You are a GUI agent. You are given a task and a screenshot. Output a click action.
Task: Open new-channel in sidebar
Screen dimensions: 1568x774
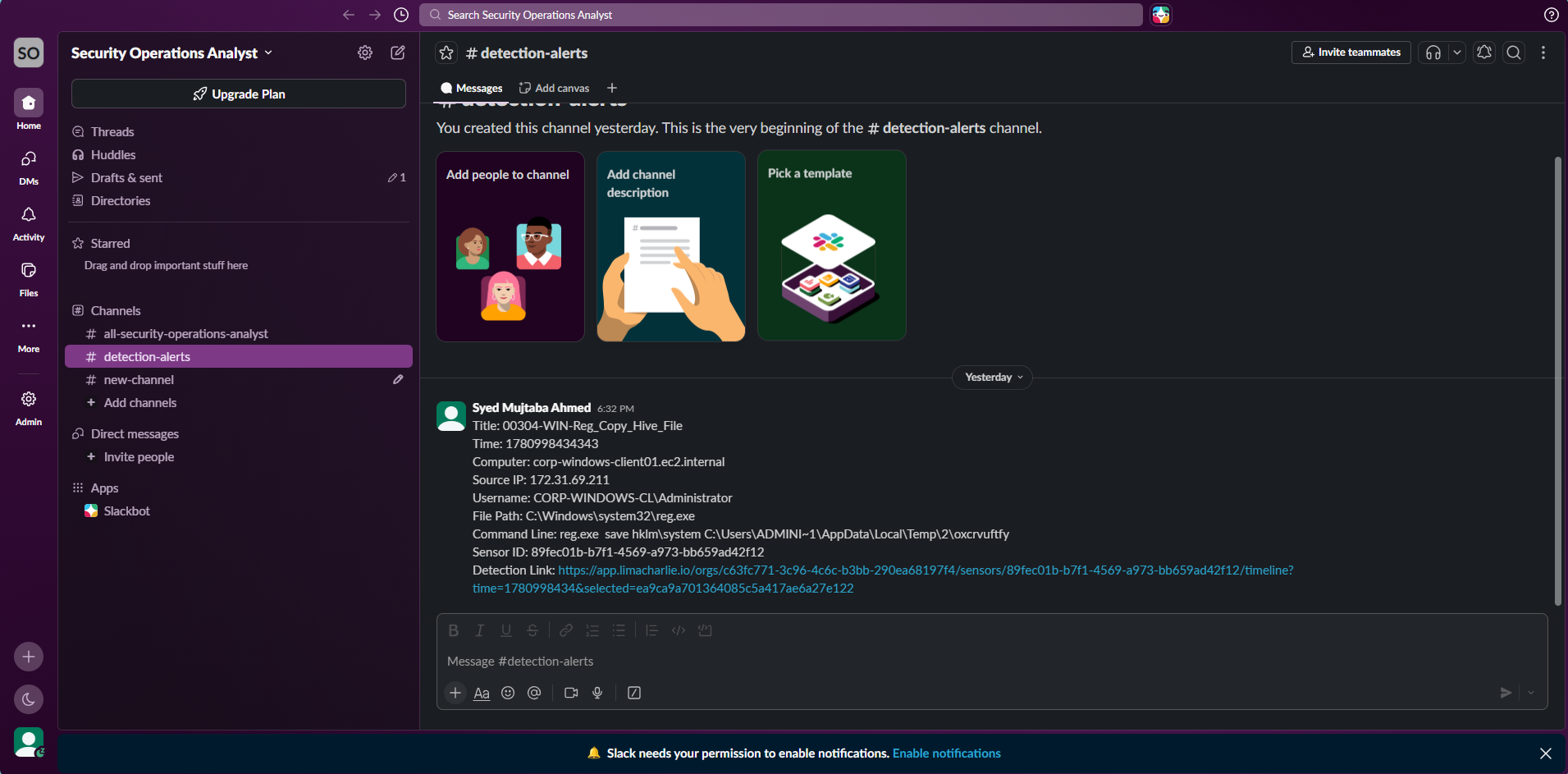238,380
